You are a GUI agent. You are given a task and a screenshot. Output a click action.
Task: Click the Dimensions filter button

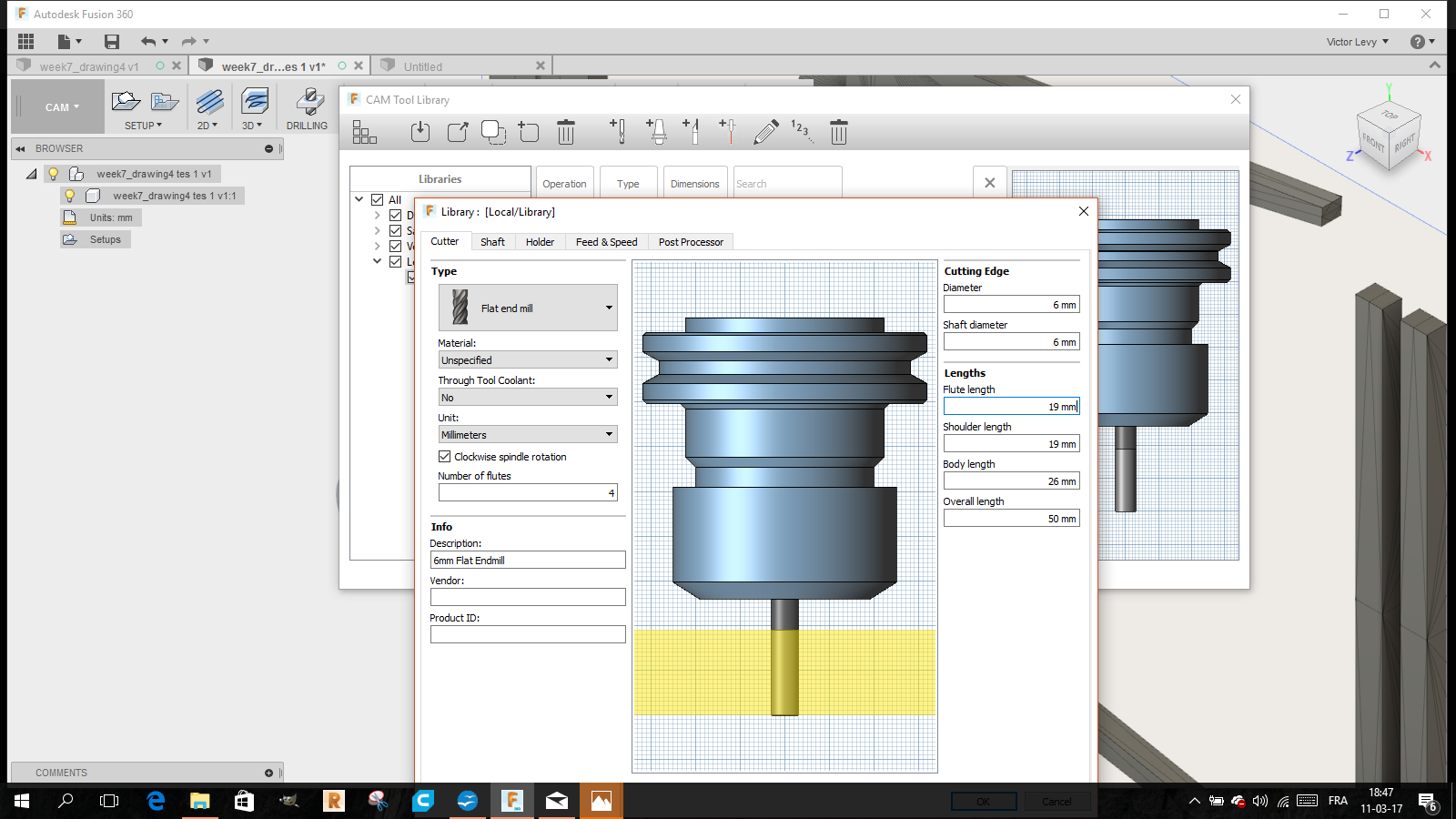click(x=694, y=184)
